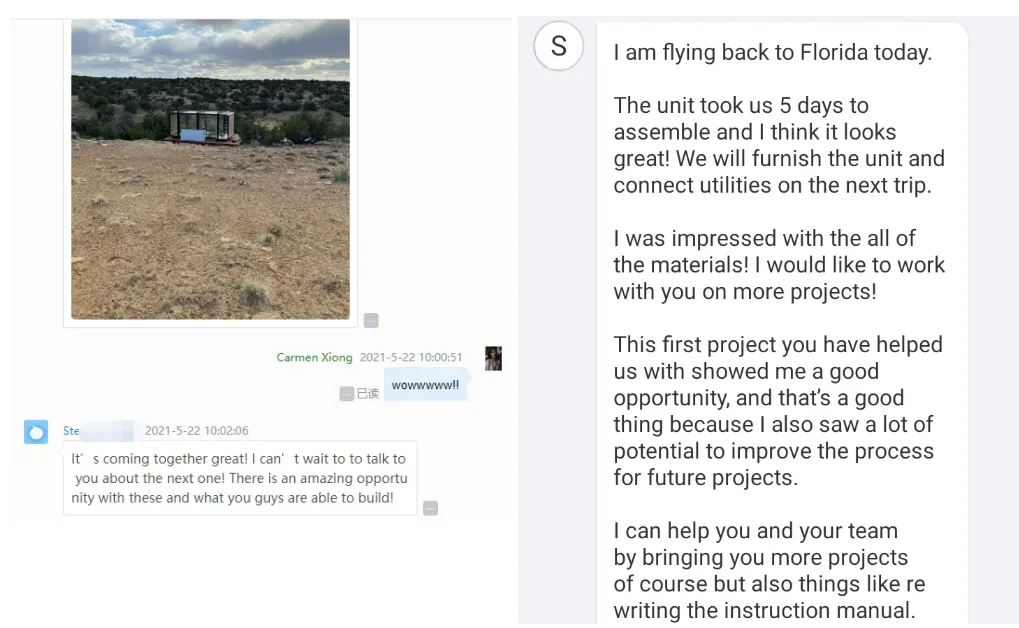Image resolution: width=1019 pixels, height=628 pixels.
Task: Click the paragraph about rewriting the instruction manual
Action: (769, 570)
